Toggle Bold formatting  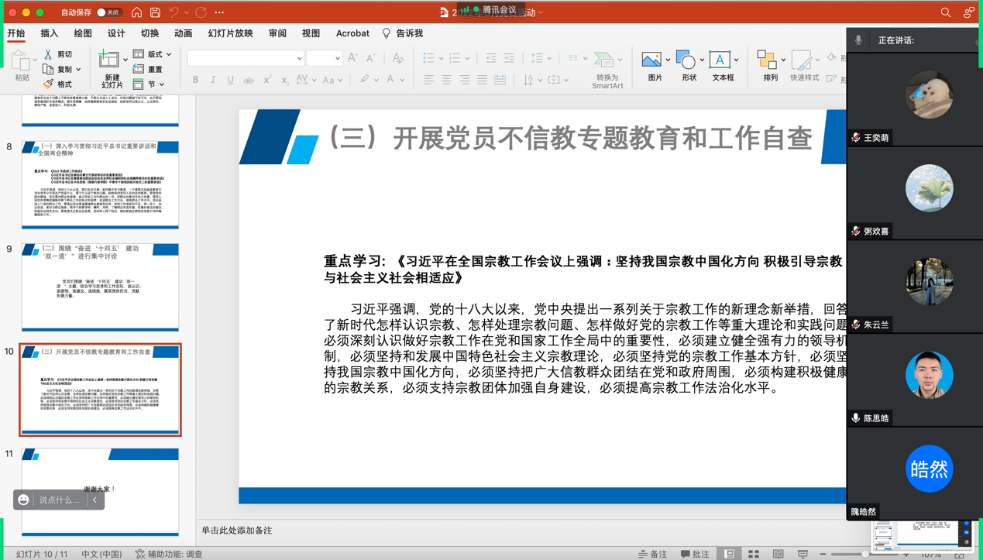[196, 80]
